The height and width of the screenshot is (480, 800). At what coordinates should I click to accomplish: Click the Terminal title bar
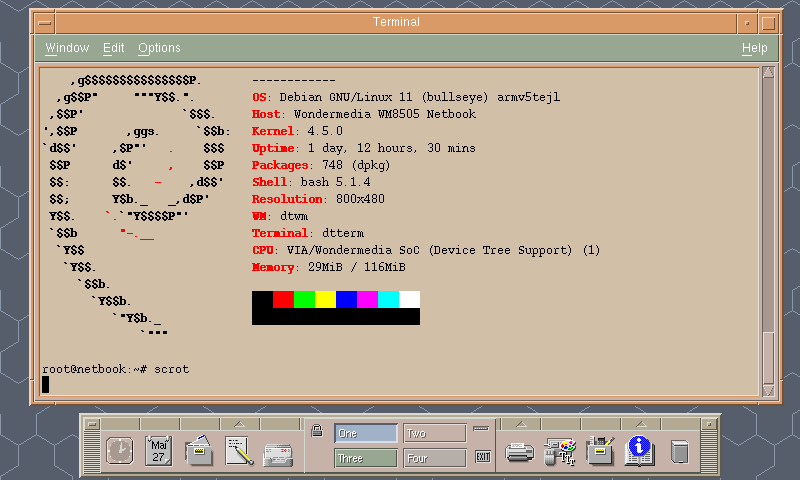click(x=396, y=23)
